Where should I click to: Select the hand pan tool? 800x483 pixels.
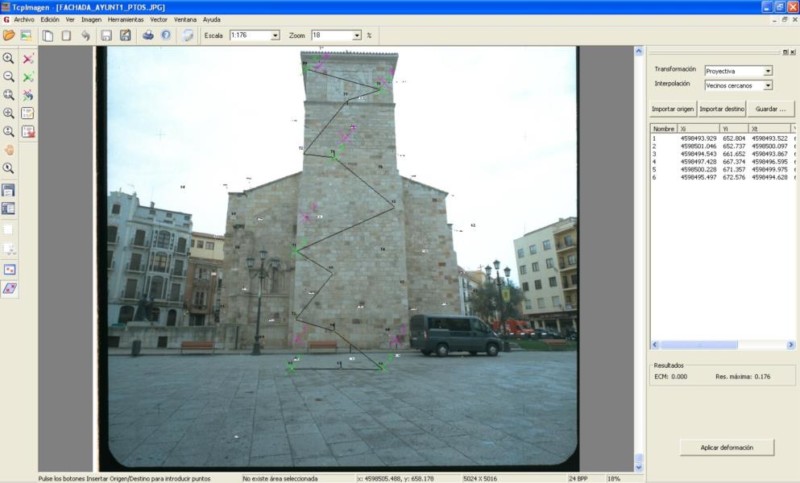coord(9,150)
